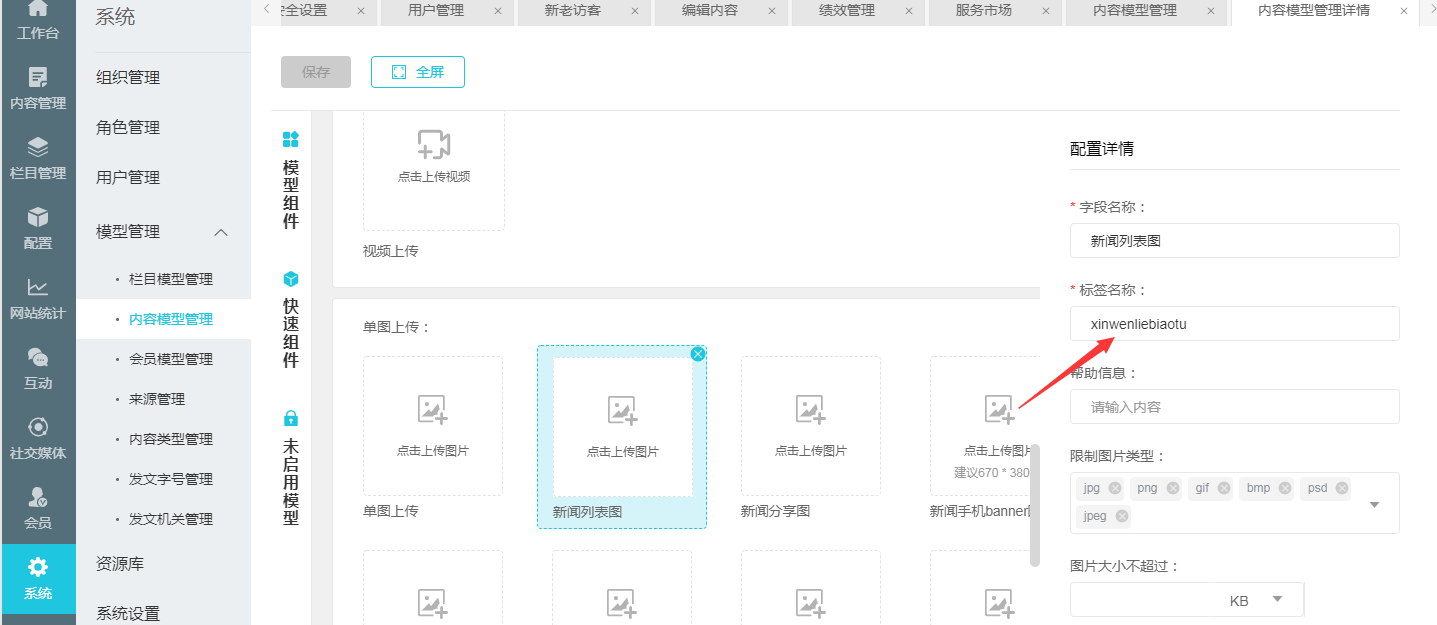1437x625 pixels.
Task: Remove the png image type tag
Action: pos(1173,488)
